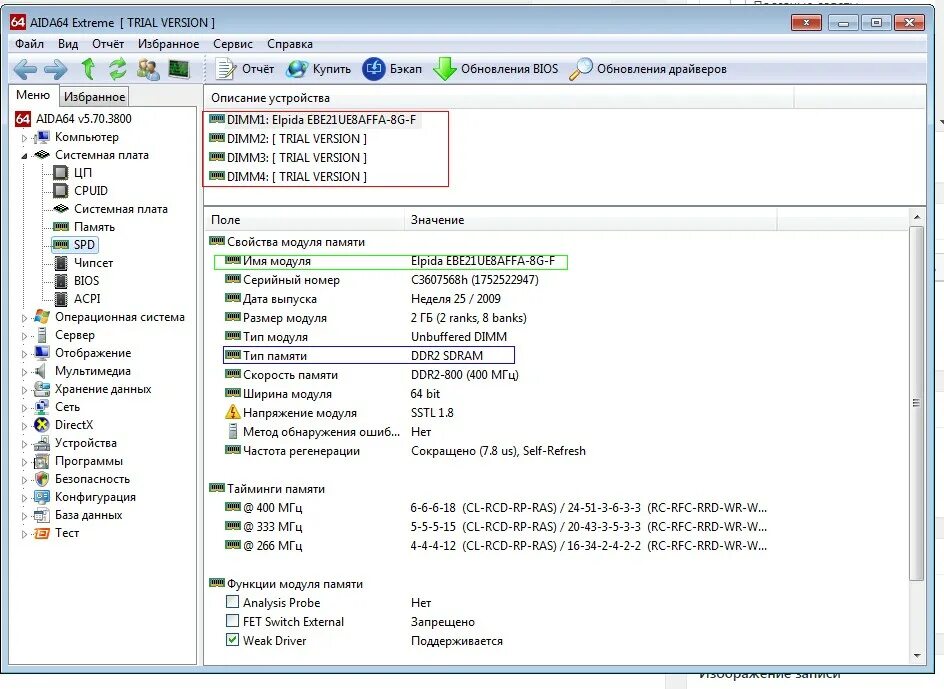Click Обновления драйверов toolbar button

click(x=648, y=69)
